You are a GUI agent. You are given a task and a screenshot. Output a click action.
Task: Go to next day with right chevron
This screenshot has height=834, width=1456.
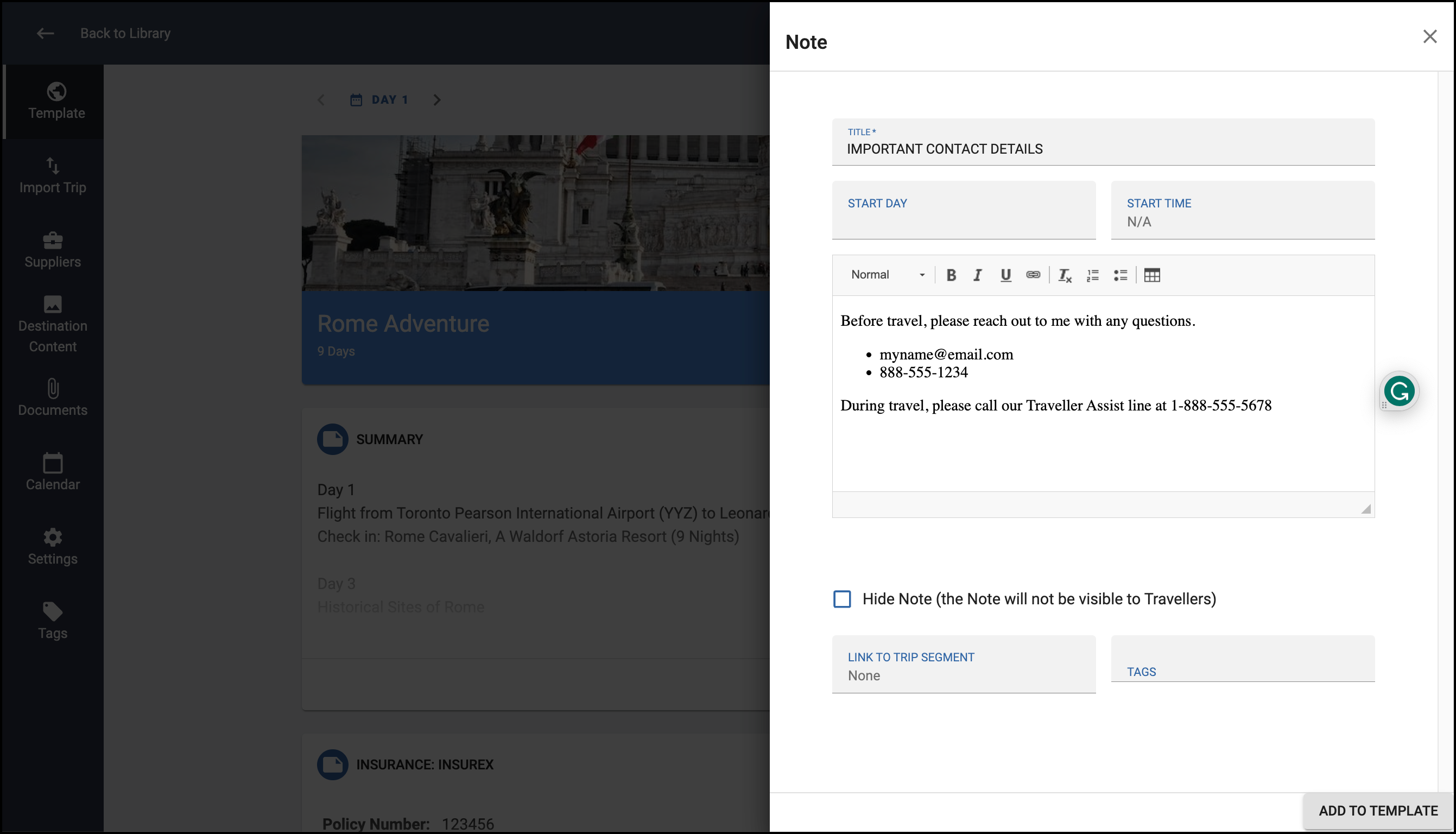coord(437,100)
